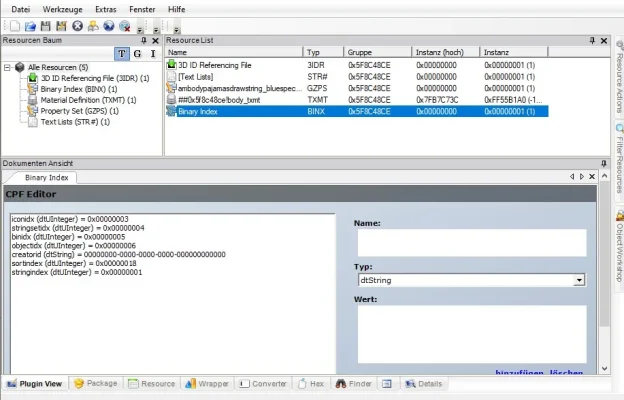Open the first toolbar overflow arrow
The image size is (624, 400).
(140, 30)
